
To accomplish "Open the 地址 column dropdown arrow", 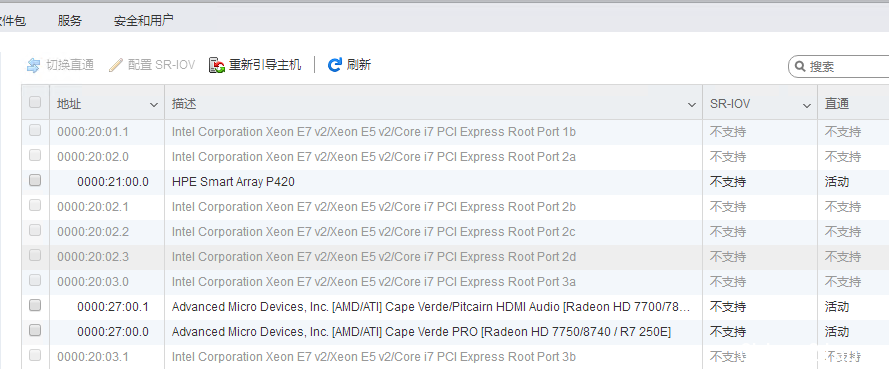I will (154, 105).
